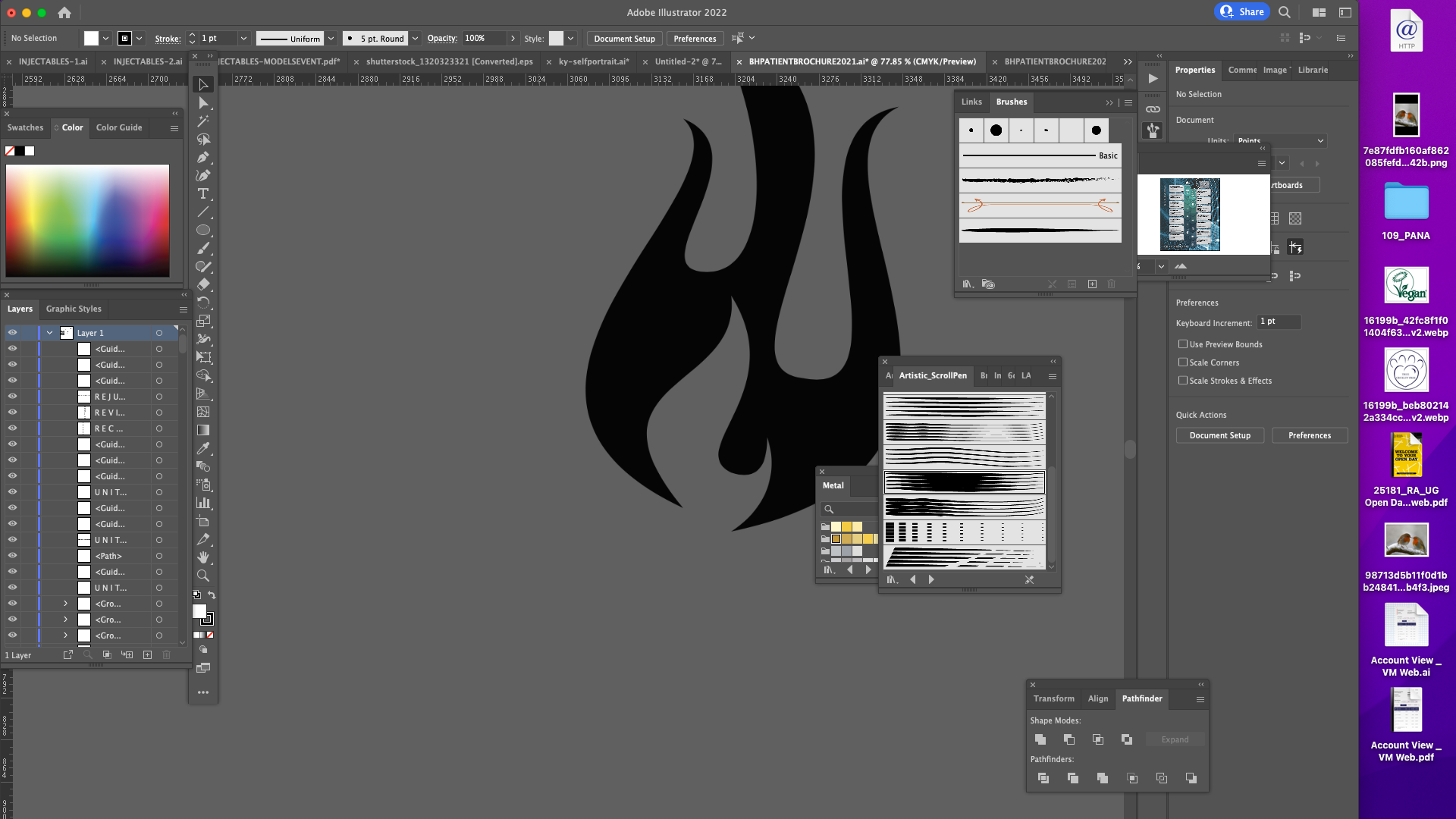The height and width of the screenshot is (819, 1456).
Task: Select the Eyedropper tool
Action: coord(203,449)
